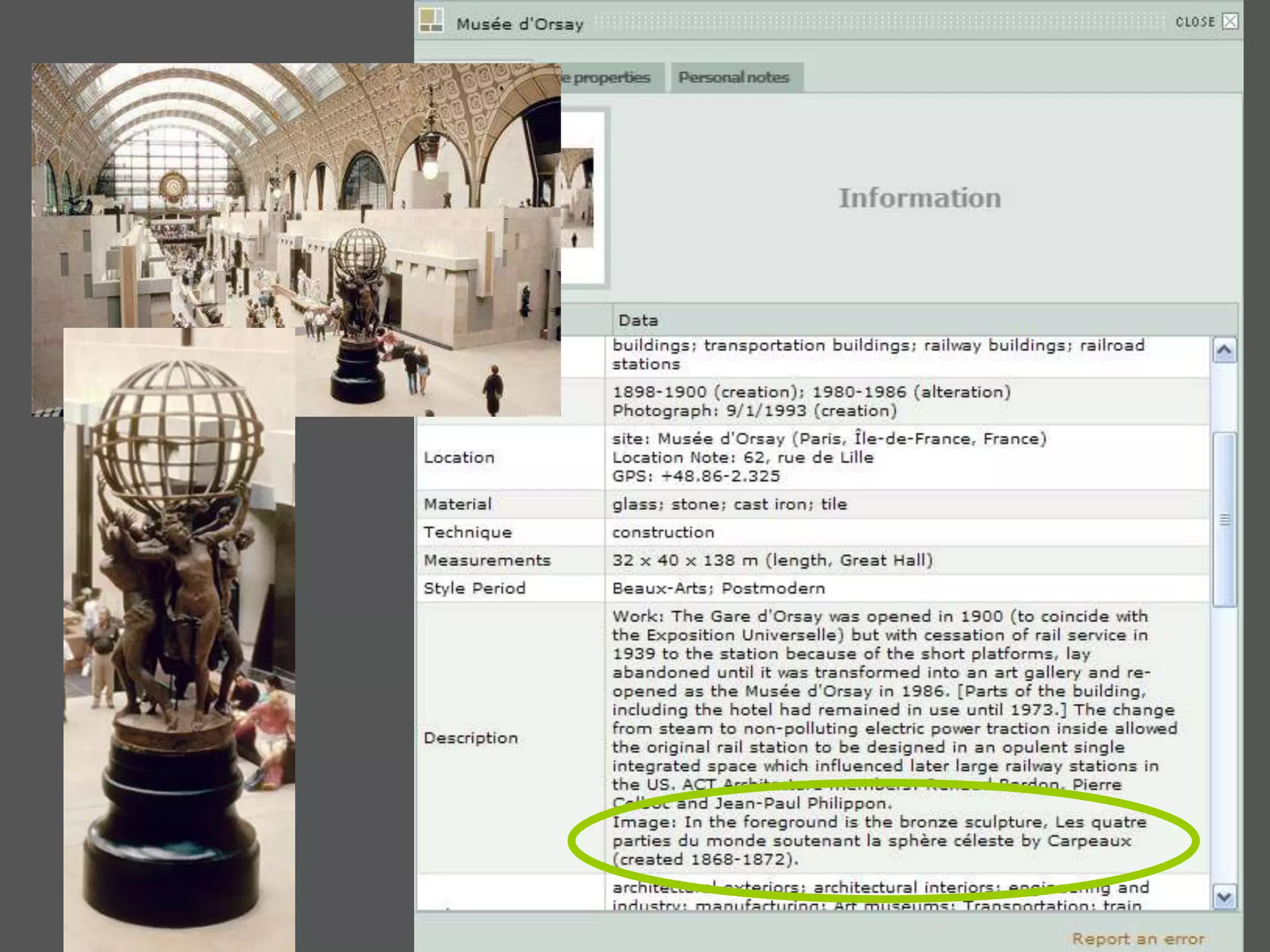The height and width of the screenshot is (952, 1270).
Task: Select the Location row label
Action: 459,457
